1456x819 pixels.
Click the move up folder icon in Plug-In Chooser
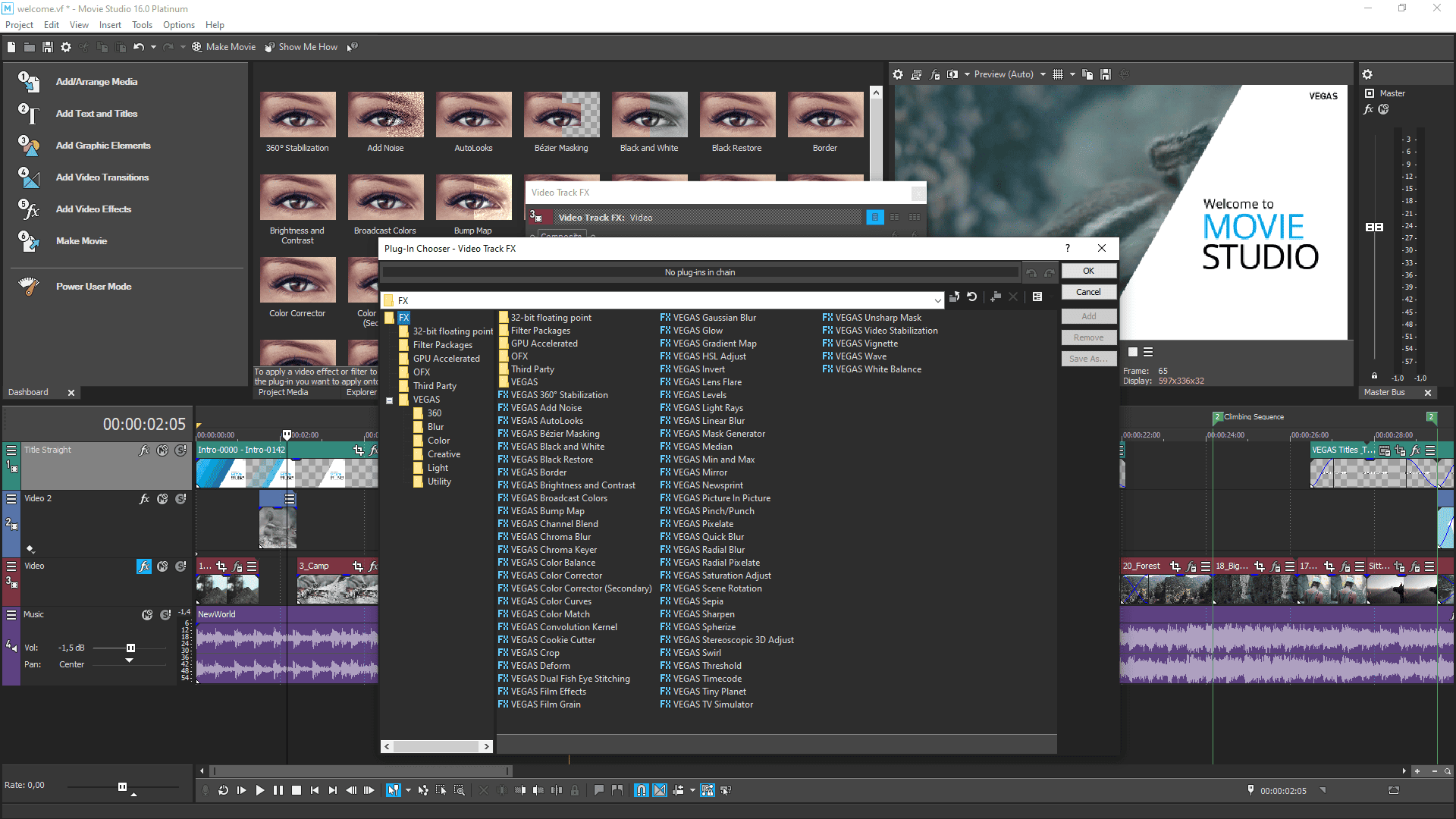[x=954, y=297]
